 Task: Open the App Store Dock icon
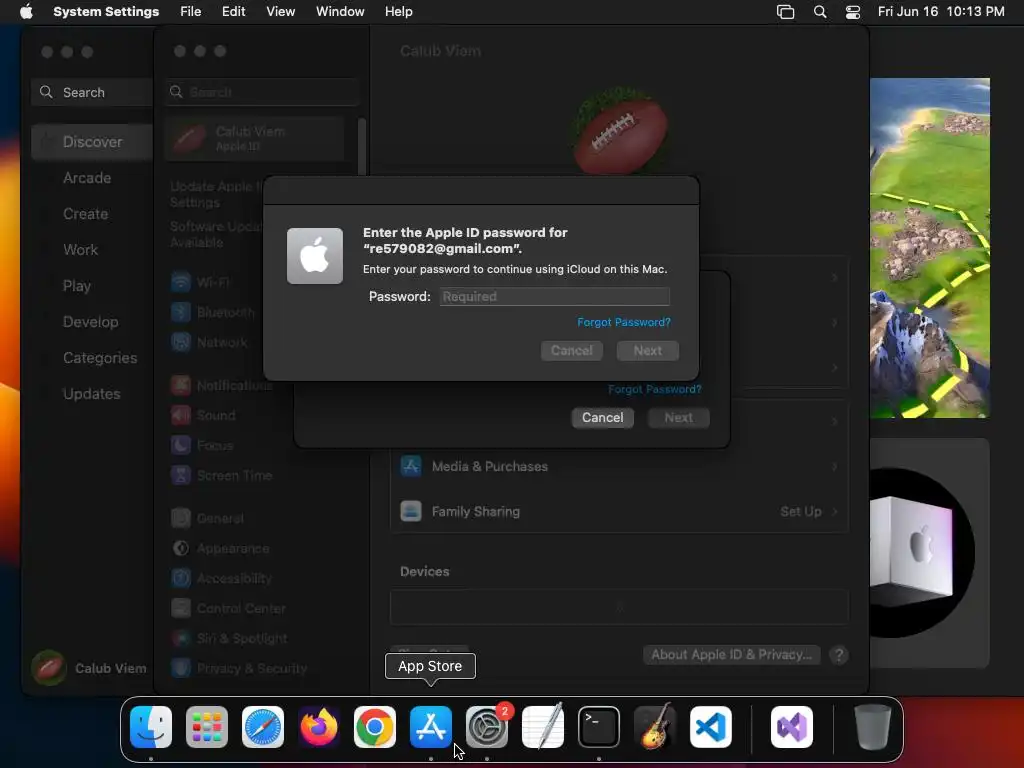coord(431,727)
